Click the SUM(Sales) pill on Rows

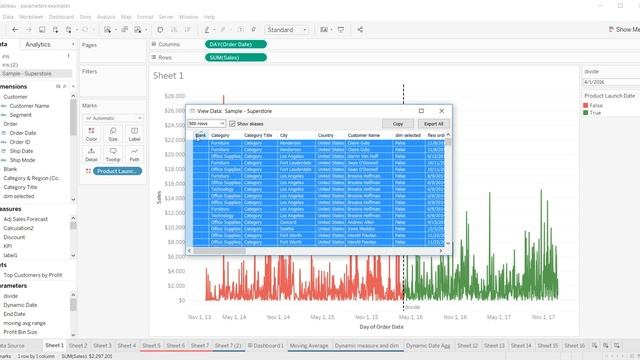click(x=236, y=58)
